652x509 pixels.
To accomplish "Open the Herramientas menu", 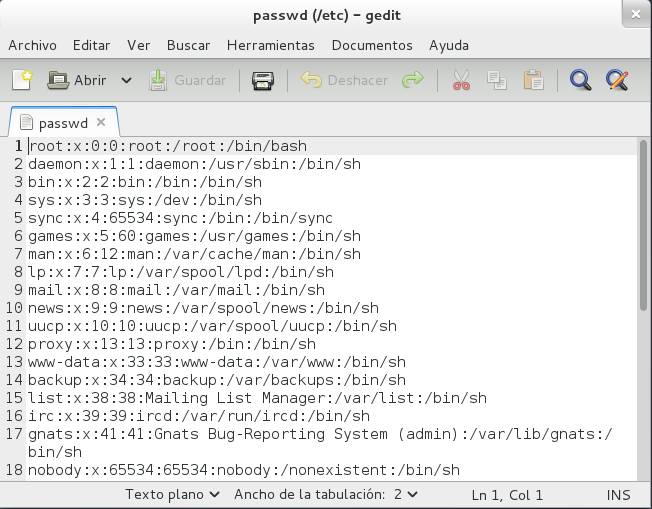I will pos(271,45).
